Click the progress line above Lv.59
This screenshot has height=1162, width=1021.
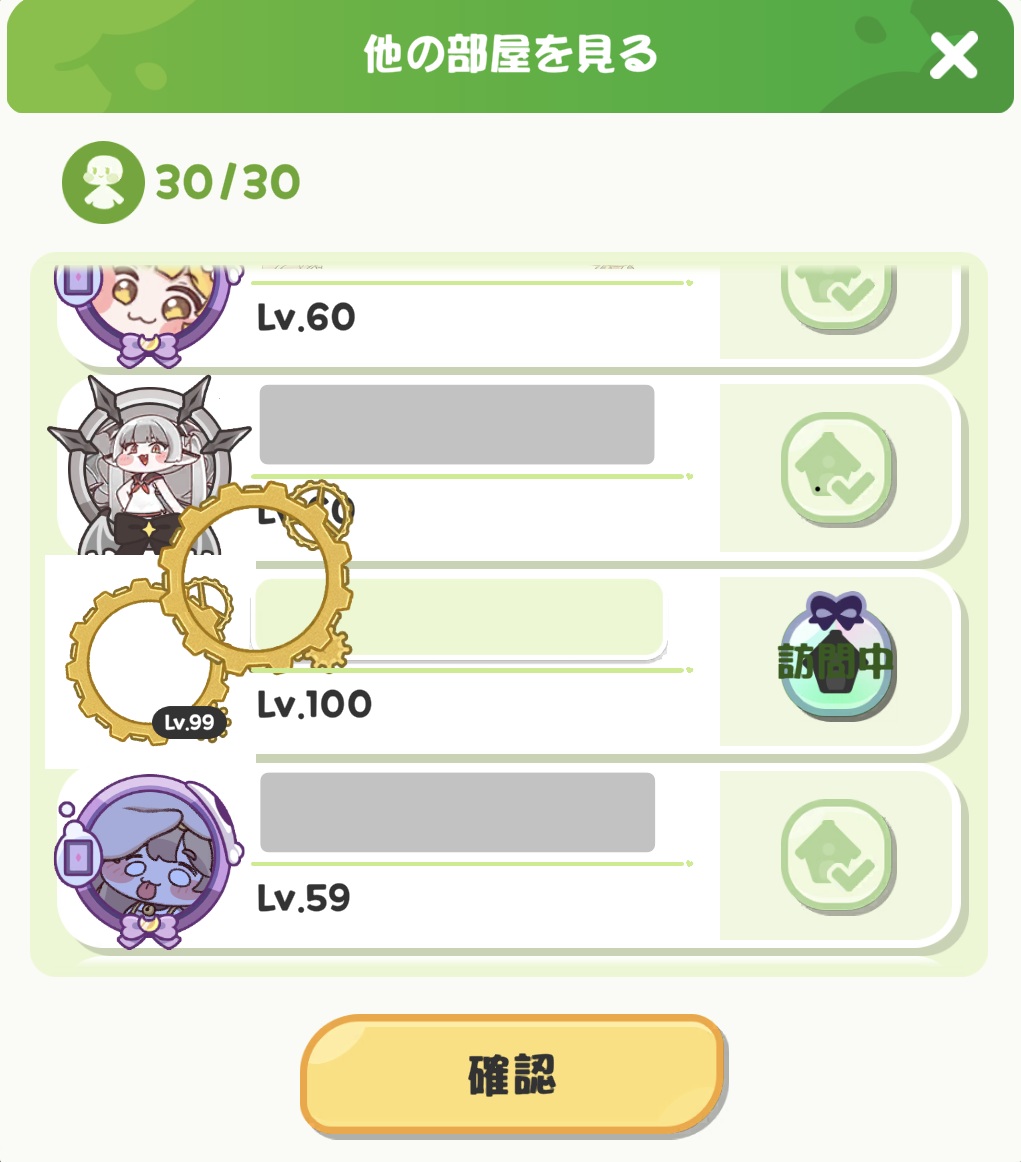[472, 863]
